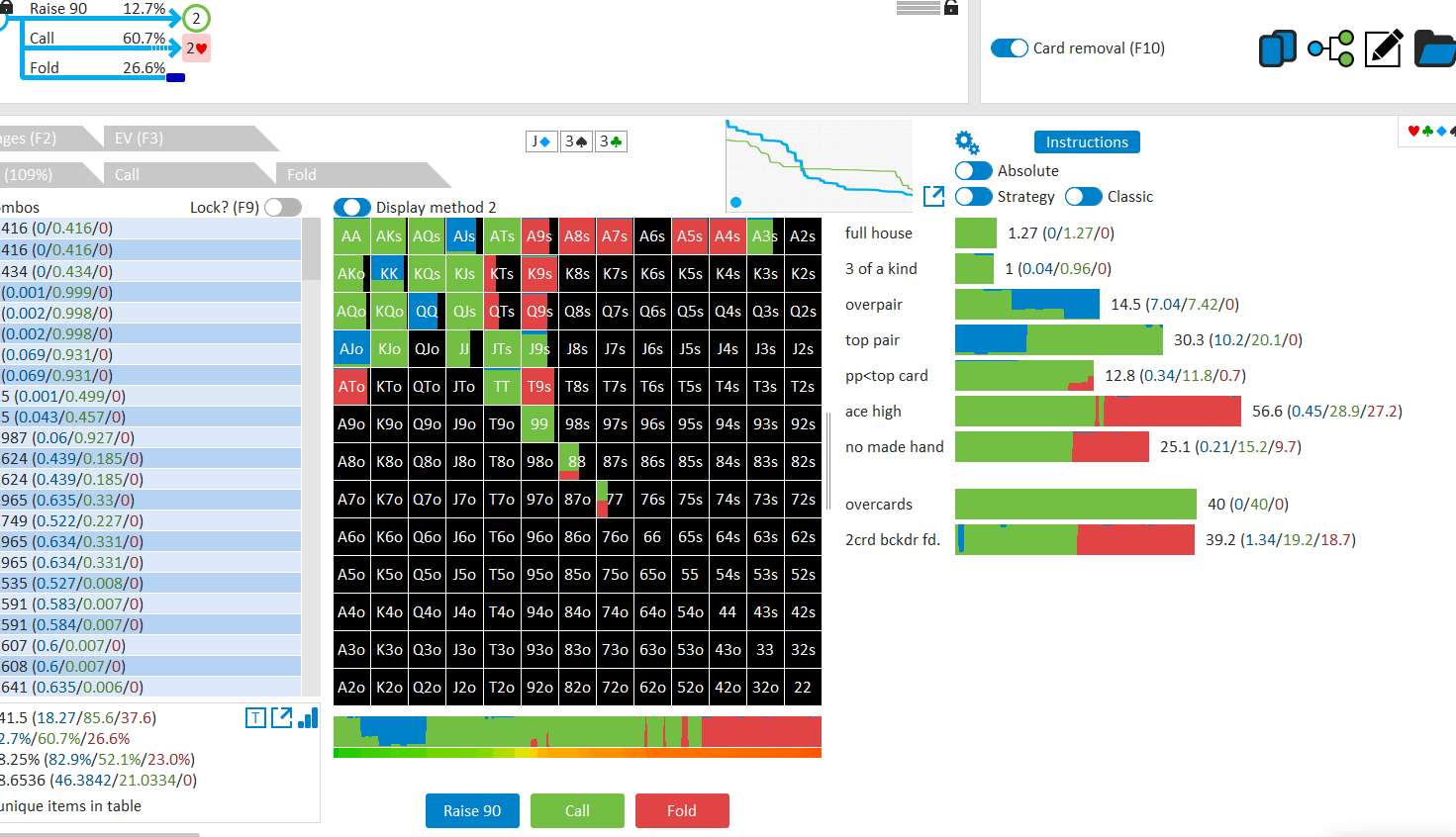This screenshot has width=1456, height=837.
Task: Click the overpair strategy bar
Action: (1027, 305)
